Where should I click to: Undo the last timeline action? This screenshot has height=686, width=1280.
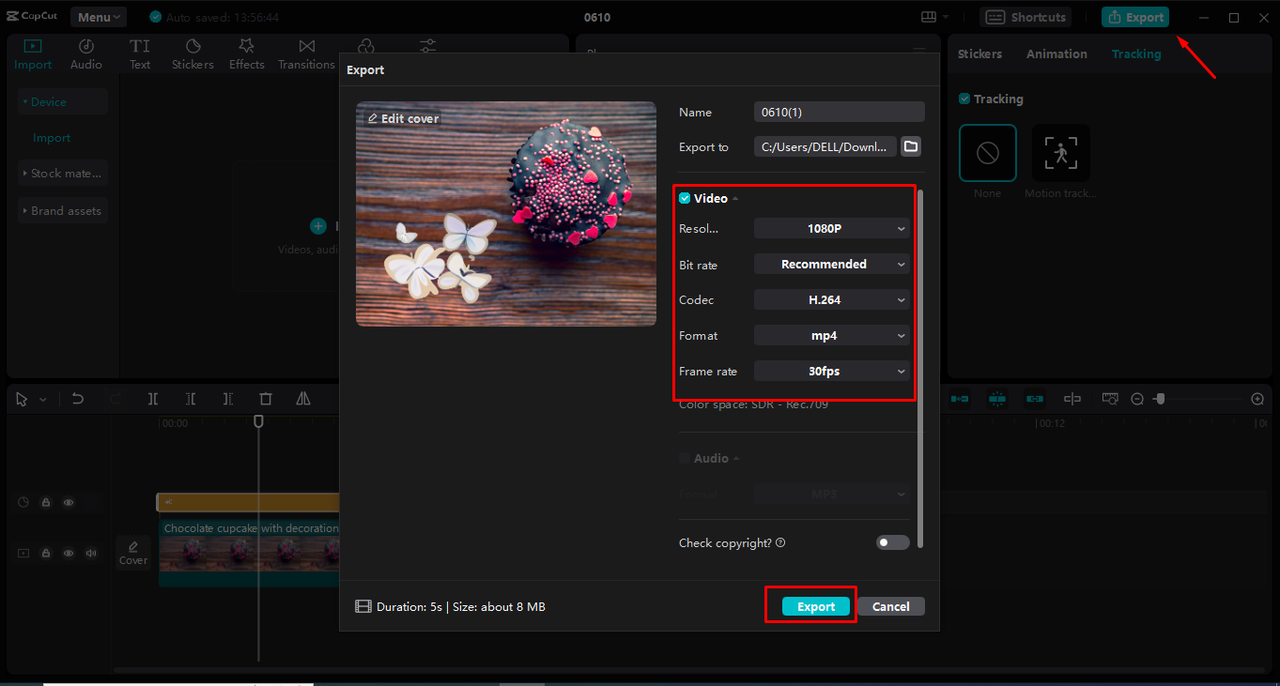pyautogui.click(x=77, y=399)
